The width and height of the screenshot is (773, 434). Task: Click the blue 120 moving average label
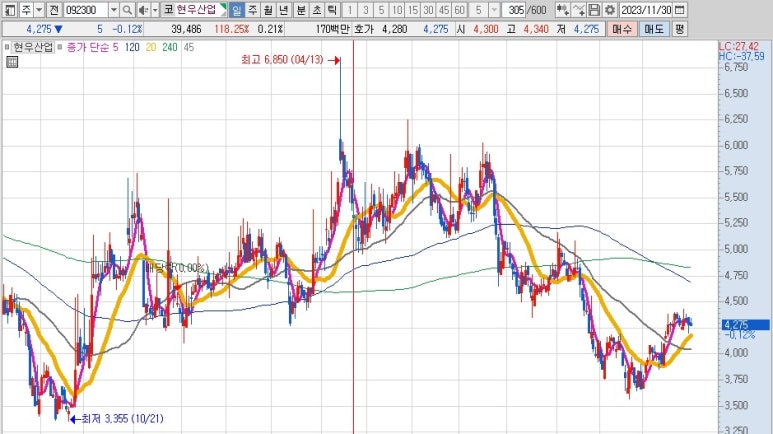tap(132, 47)
